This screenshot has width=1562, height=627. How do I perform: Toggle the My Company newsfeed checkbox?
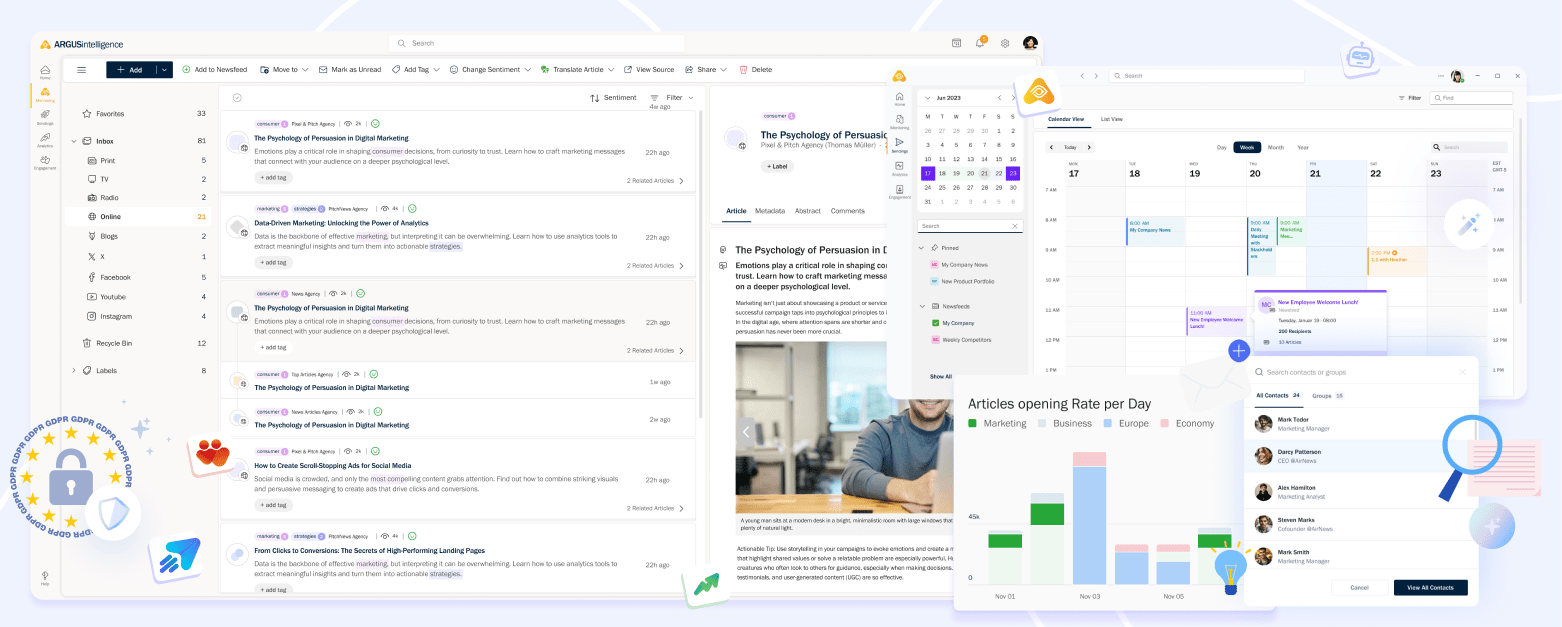tap(935, 323)
